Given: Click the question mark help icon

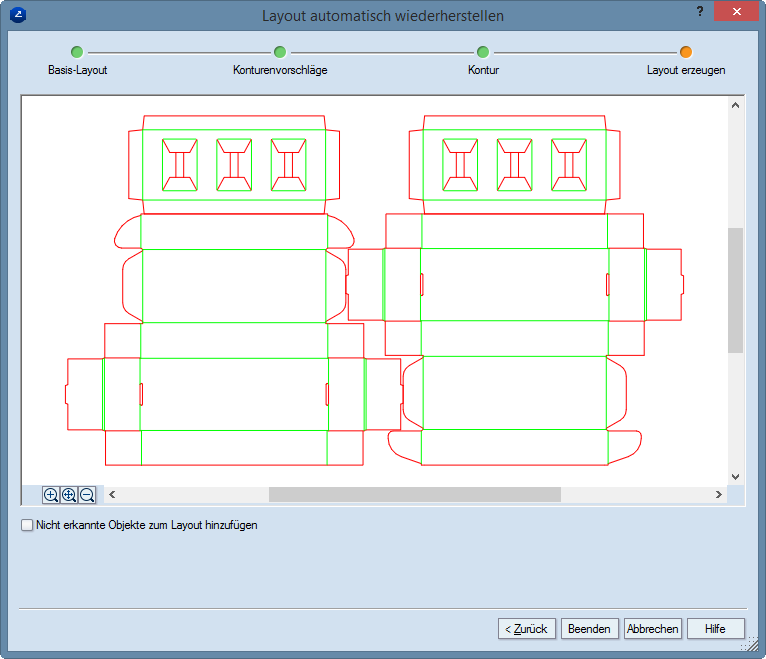Looking at the screenshot, I should (700, 11).
